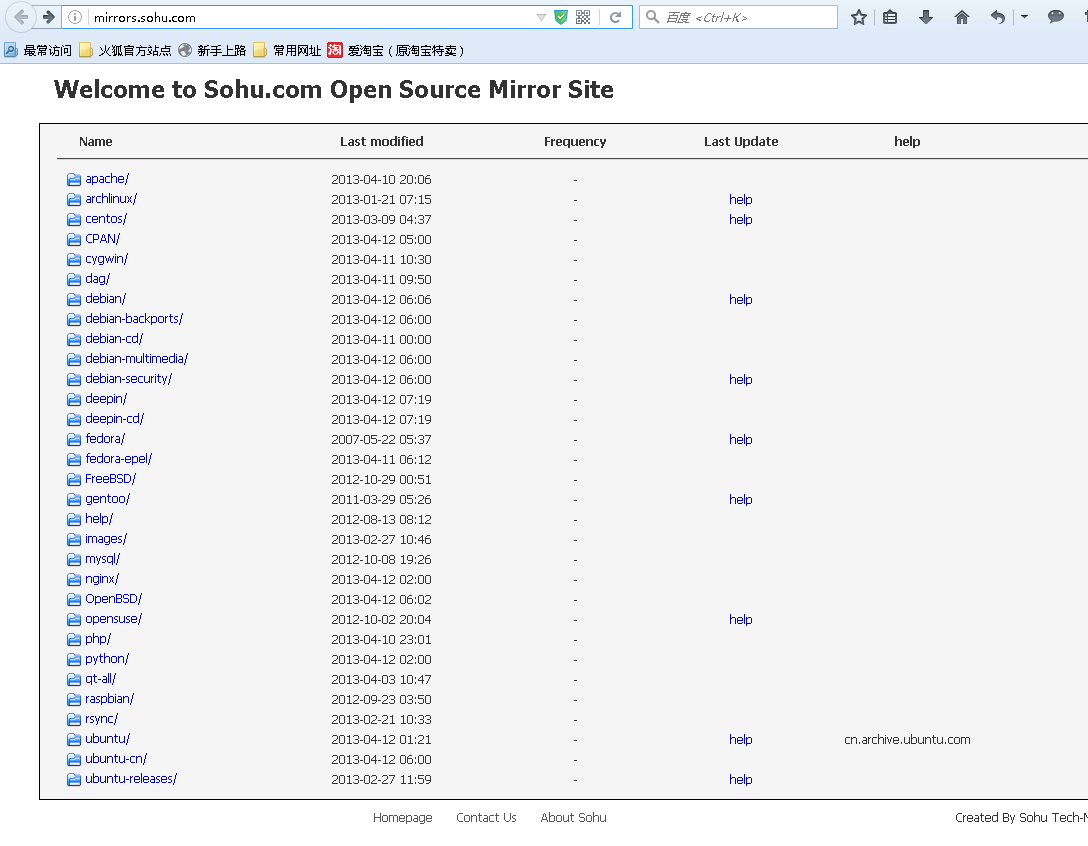Click help link in debian-security row
The width and height of the screenshot is (1088, 846).
pyautogui.click(x=740, y=380)
